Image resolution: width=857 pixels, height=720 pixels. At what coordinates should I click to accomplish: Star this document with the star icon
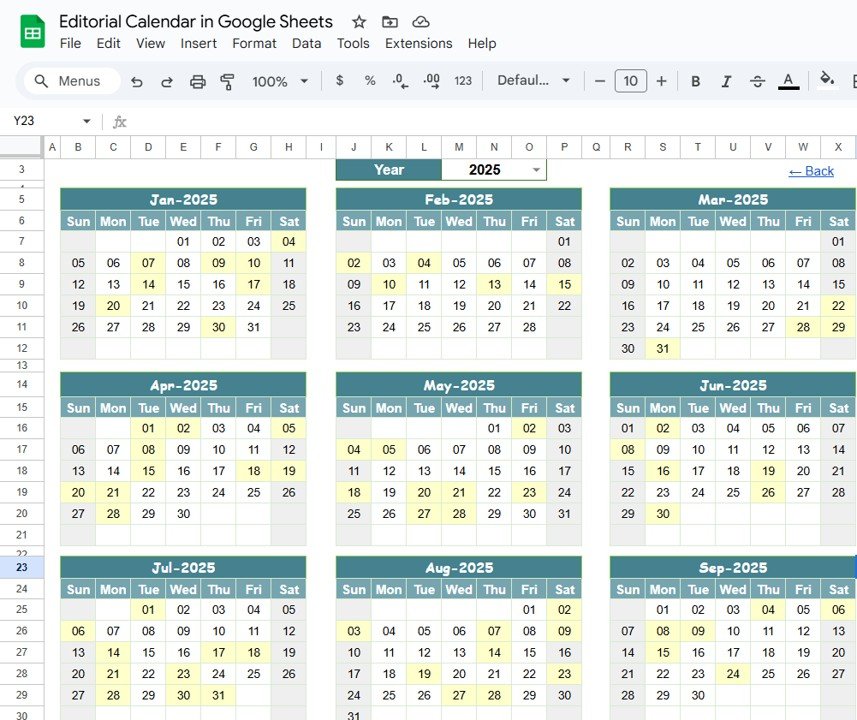[358, 22]
